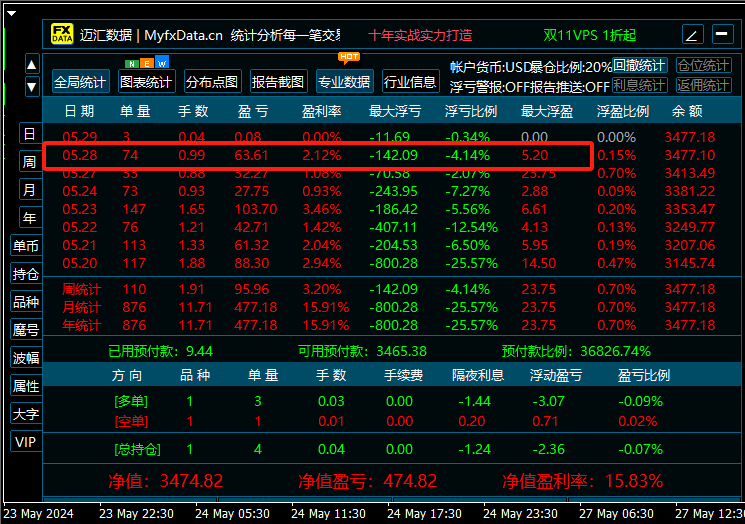The height and width of the screenshot is (524, 745).
Task: Open the 专业数据 tab
Action: tap(344, 82)
